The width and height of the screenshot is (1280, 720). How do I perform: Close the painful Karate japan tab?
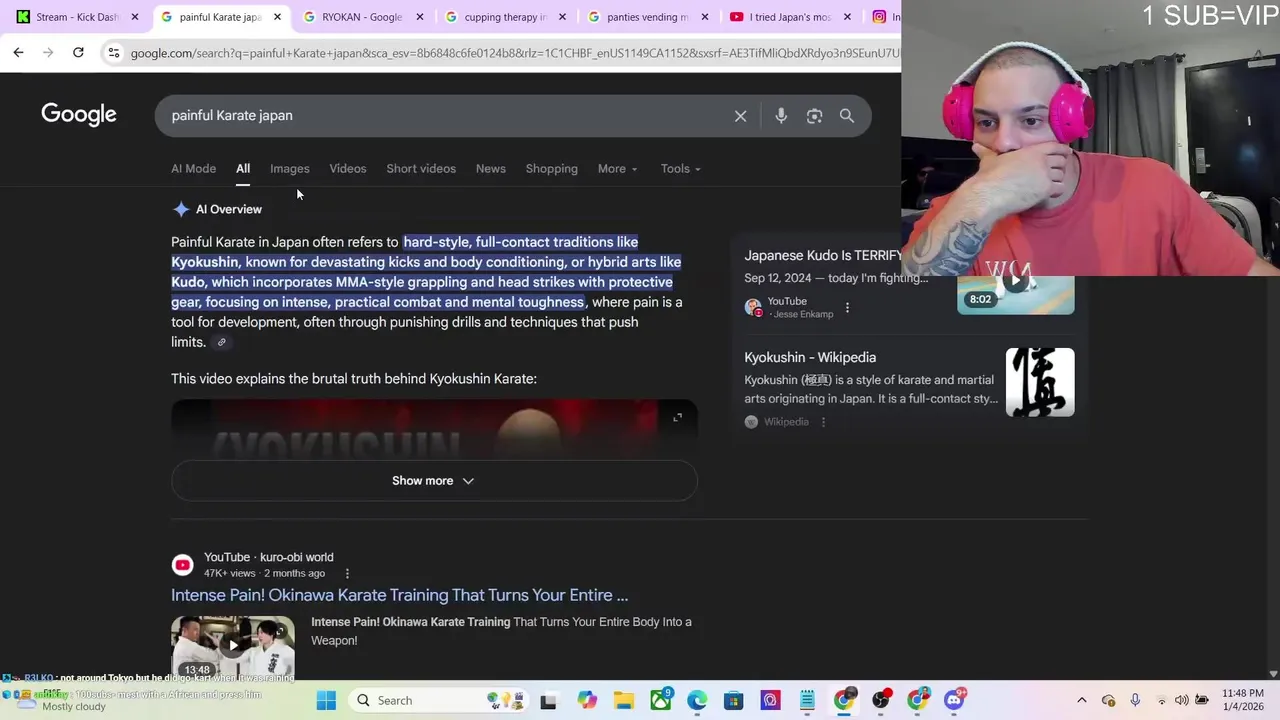(x=277, y=17)
